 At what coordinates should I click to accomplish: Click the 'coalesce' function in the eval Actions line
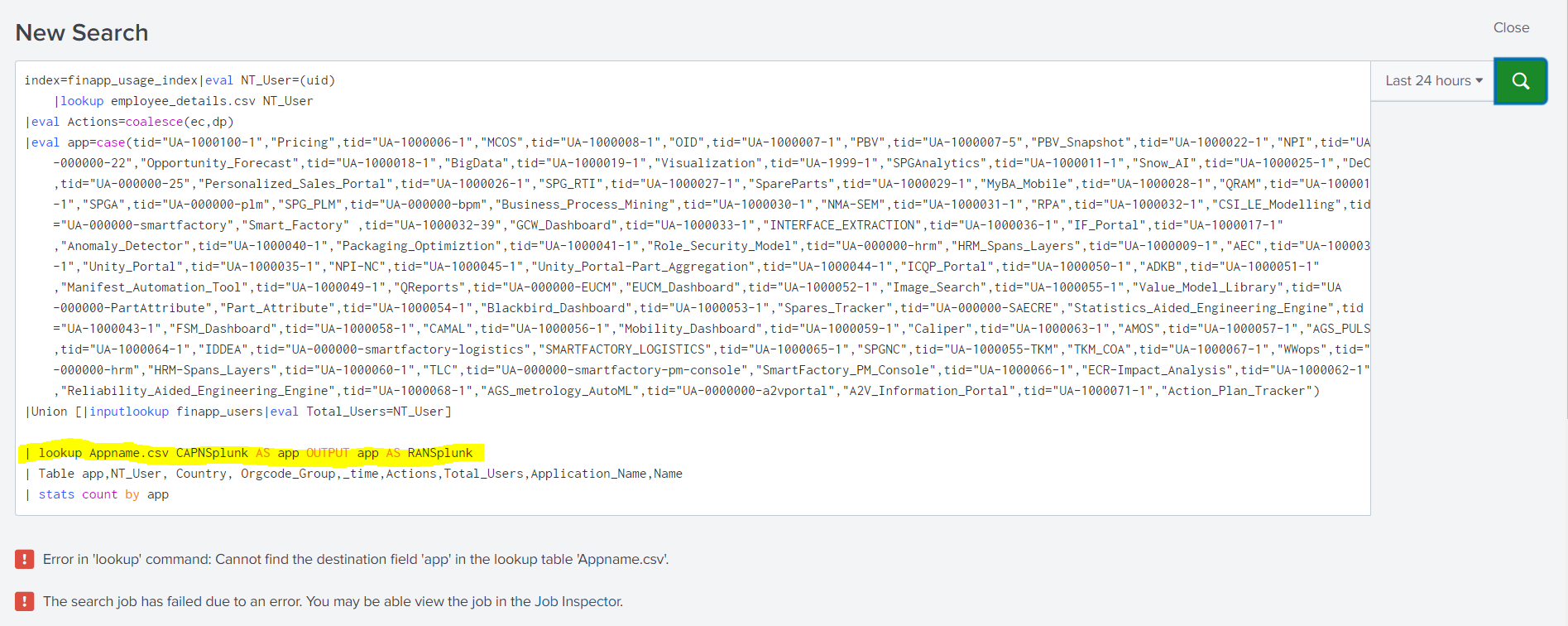pyautogui.click(x=154, y=122)
